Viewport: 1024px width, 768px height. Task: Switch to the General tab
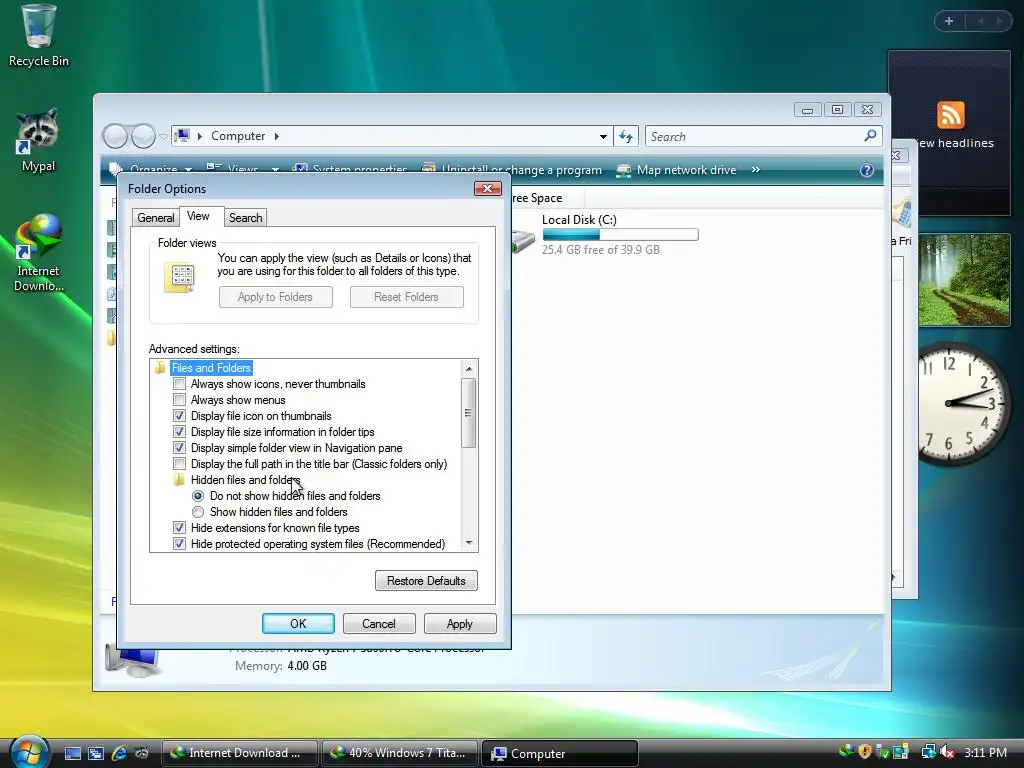pyautogui.click(x=155, y=217)
